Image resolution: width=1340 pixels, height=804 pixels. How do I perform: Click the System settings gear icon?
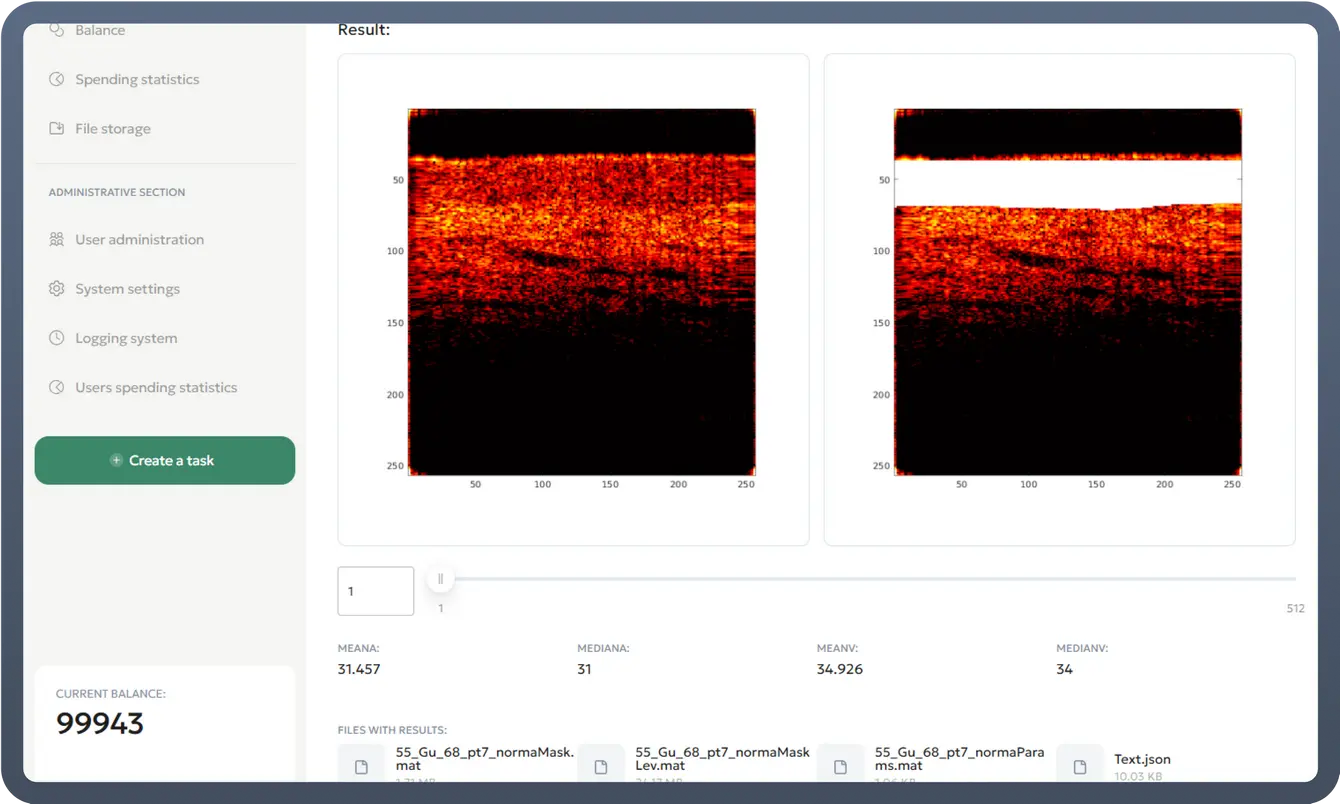(x=57, y=289)
